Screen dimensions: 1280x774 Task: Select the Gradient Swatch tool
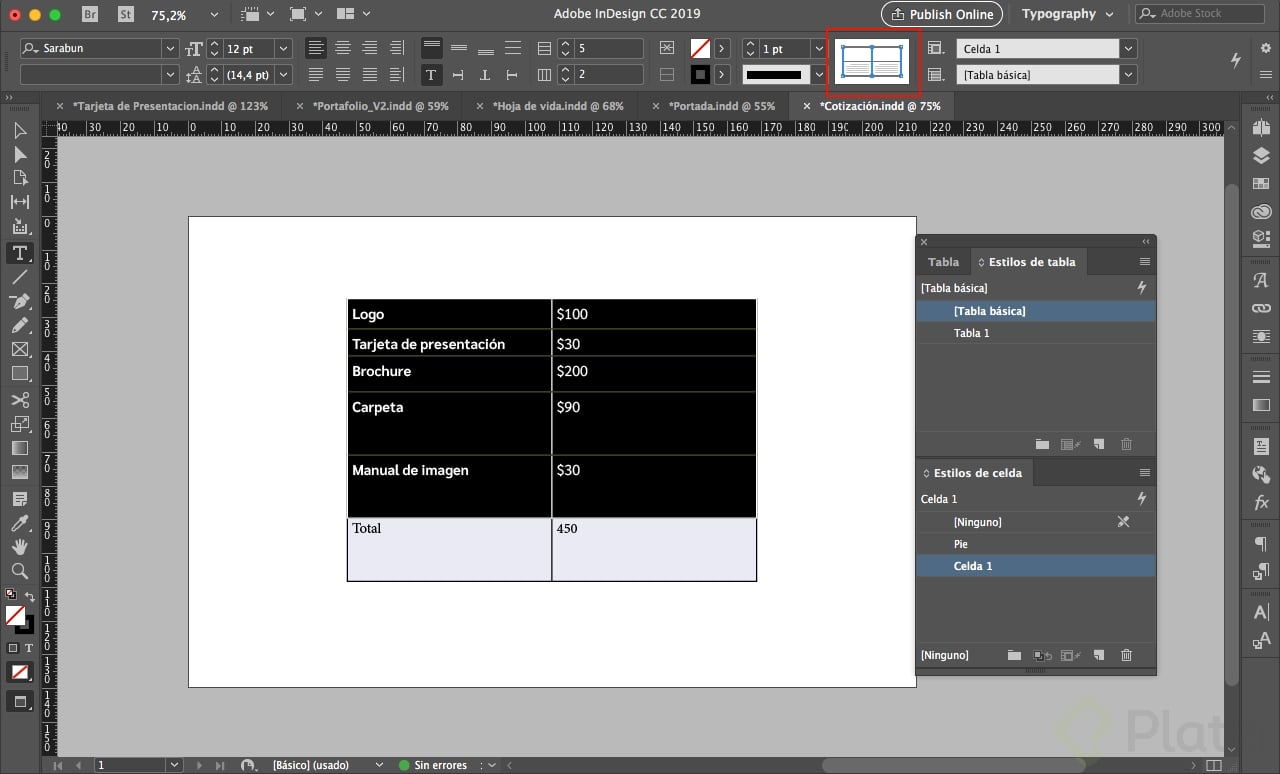[19, 448]
